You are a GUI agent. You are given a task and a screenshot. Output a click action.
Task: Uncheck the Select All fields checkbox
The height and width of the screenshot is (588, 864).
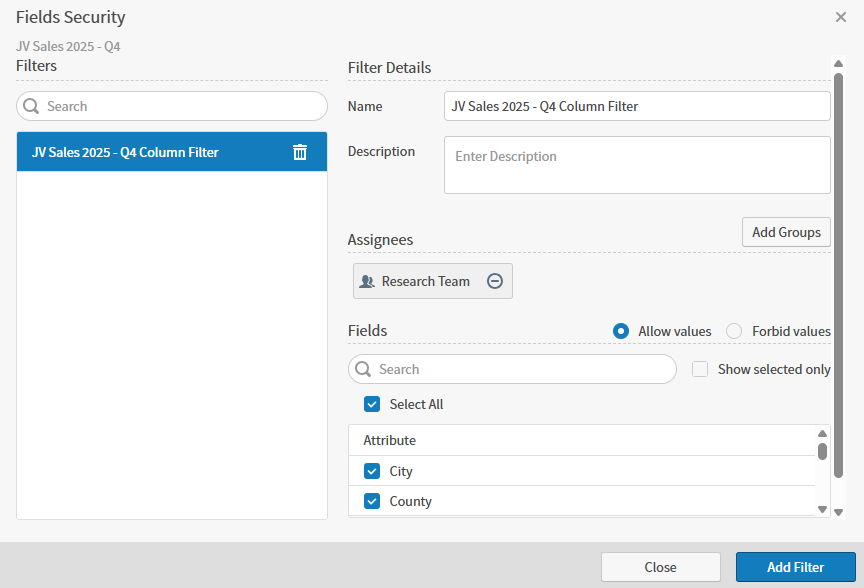coord(372,404)
